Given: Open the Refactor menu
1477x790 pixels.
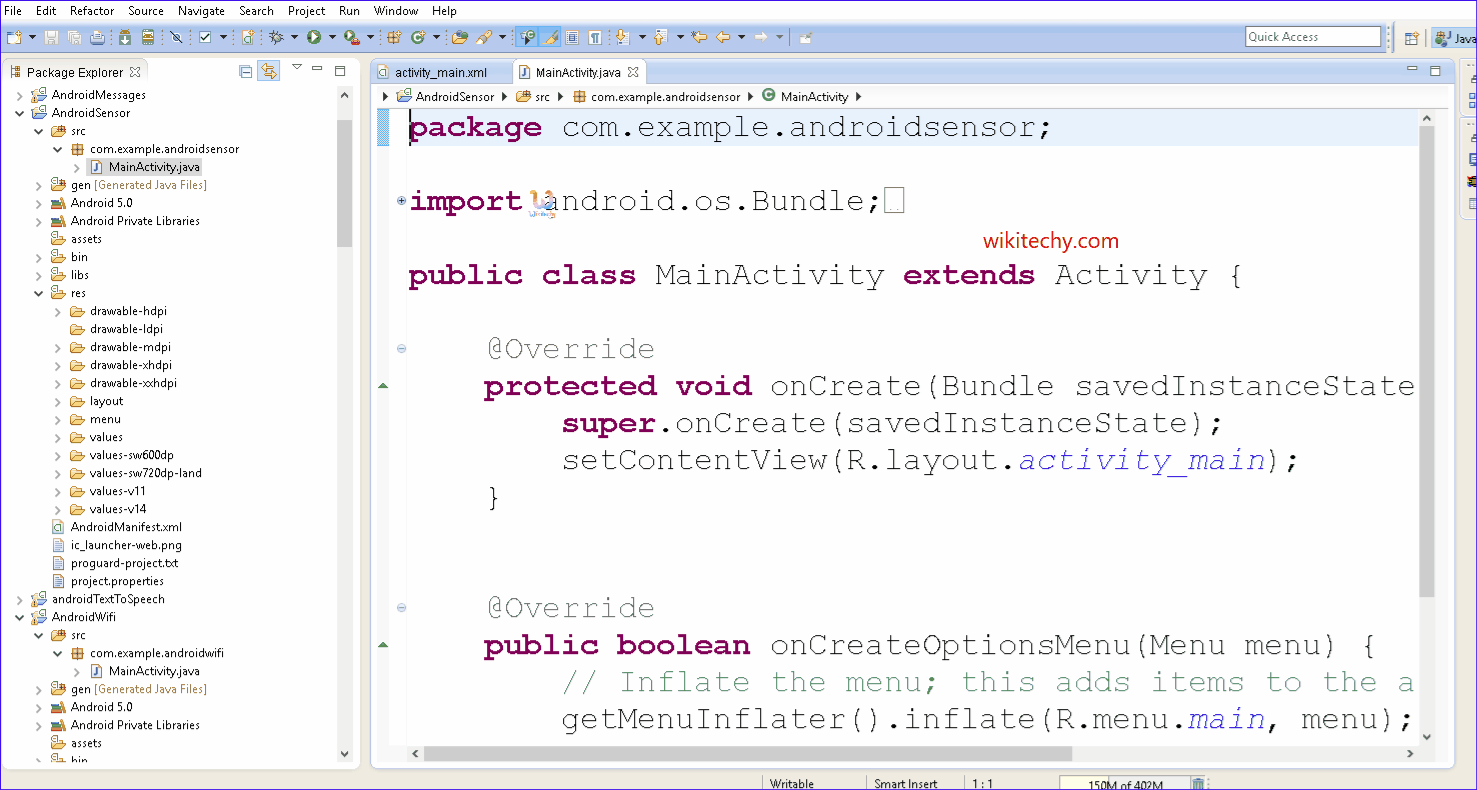Looking at the screenshot, I should (92, 11).
